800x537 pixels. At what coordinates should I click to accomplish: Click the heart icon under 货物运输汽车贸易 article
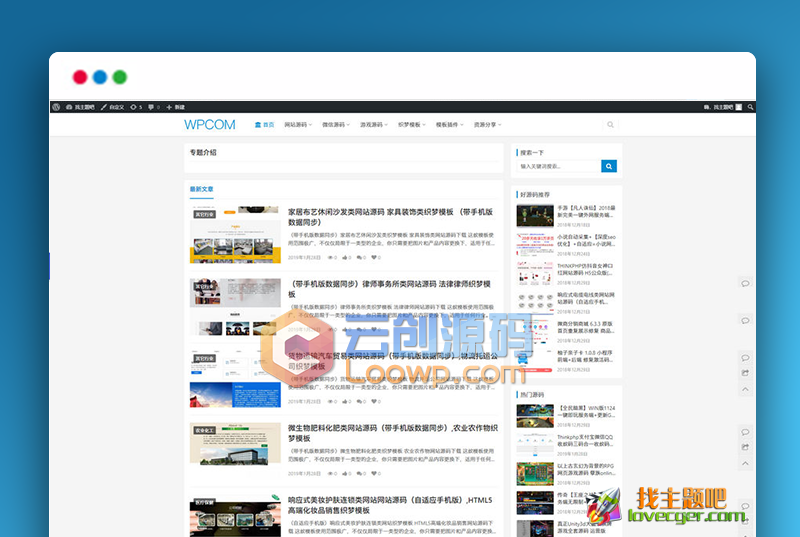point(376,402)
